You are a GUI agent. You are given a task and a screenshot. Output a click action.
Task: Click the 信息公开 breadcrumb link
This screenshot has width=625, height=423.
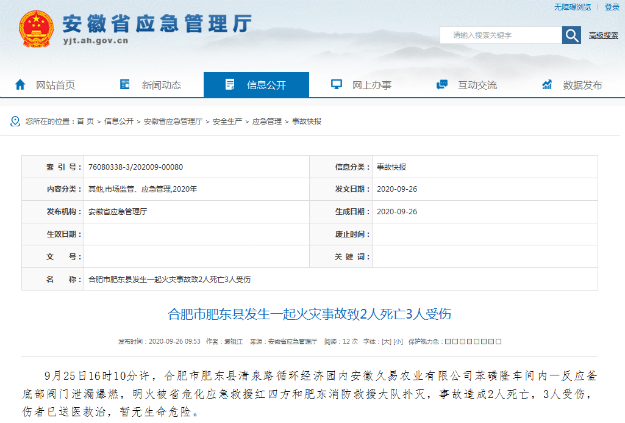[118, 121]
